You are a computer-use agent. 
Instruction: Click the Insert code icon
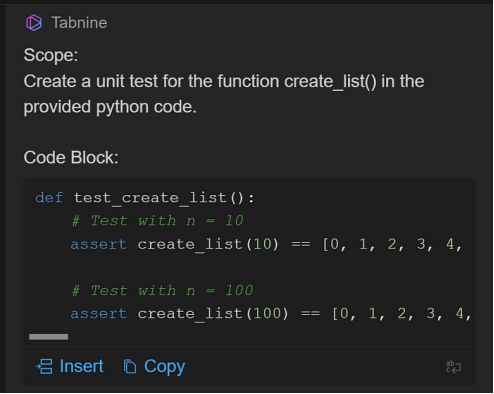pos(44,367)
